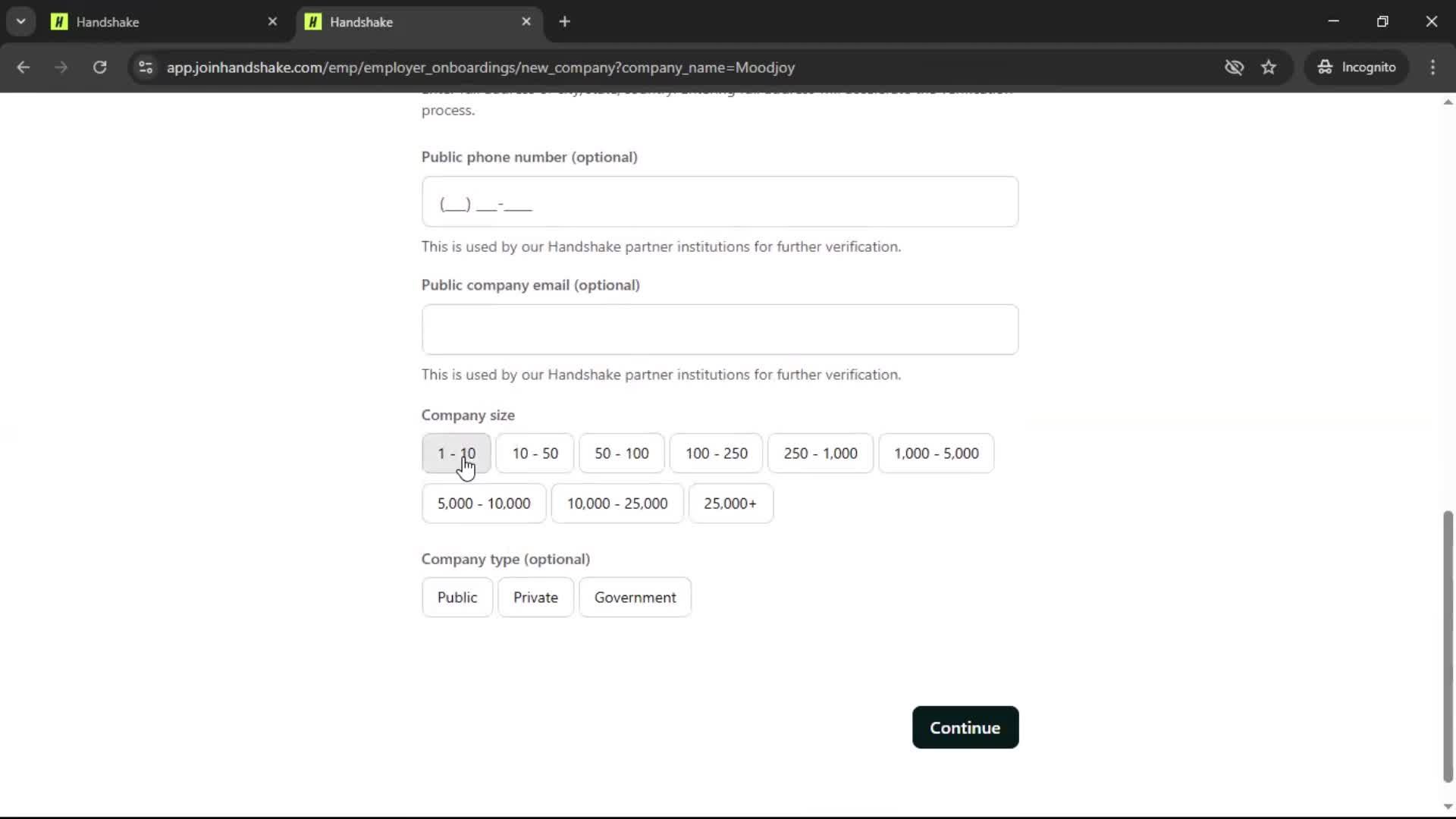Select company size 10,000 - 25,000

(617, 504)
